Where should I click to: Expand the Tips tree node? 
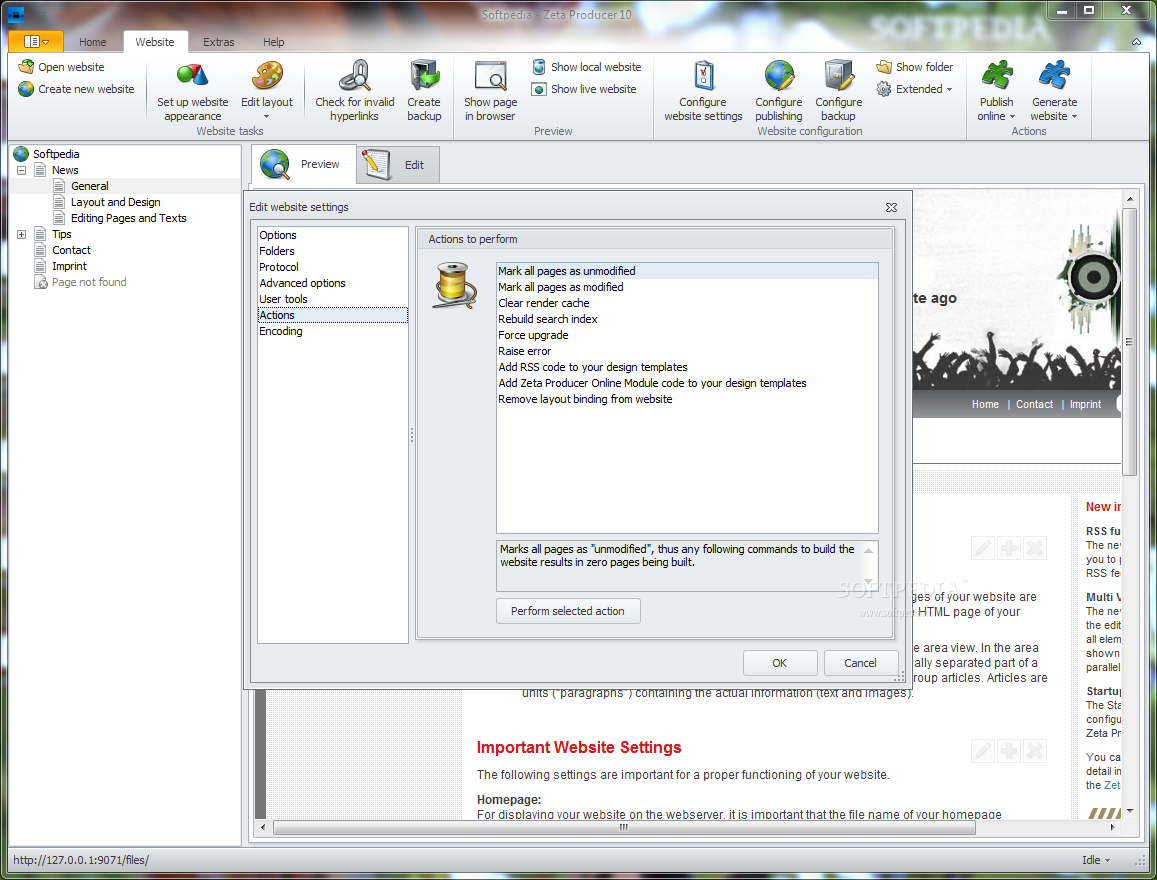[21, 235]
